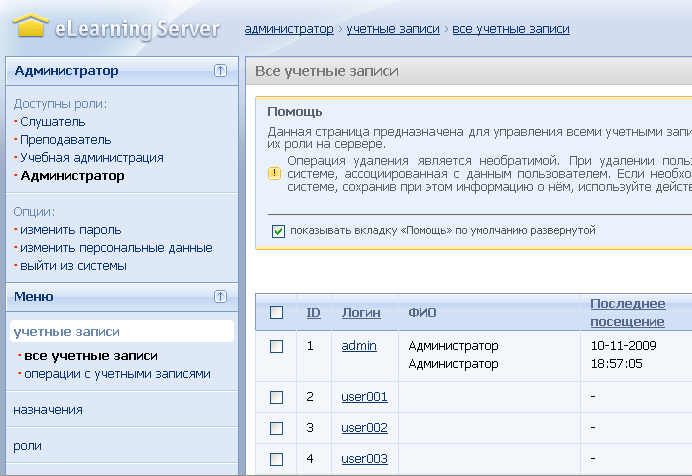Collapse the Меню panel with arrow icon
This screenshot has height=476, width=692.
point(220,296)
